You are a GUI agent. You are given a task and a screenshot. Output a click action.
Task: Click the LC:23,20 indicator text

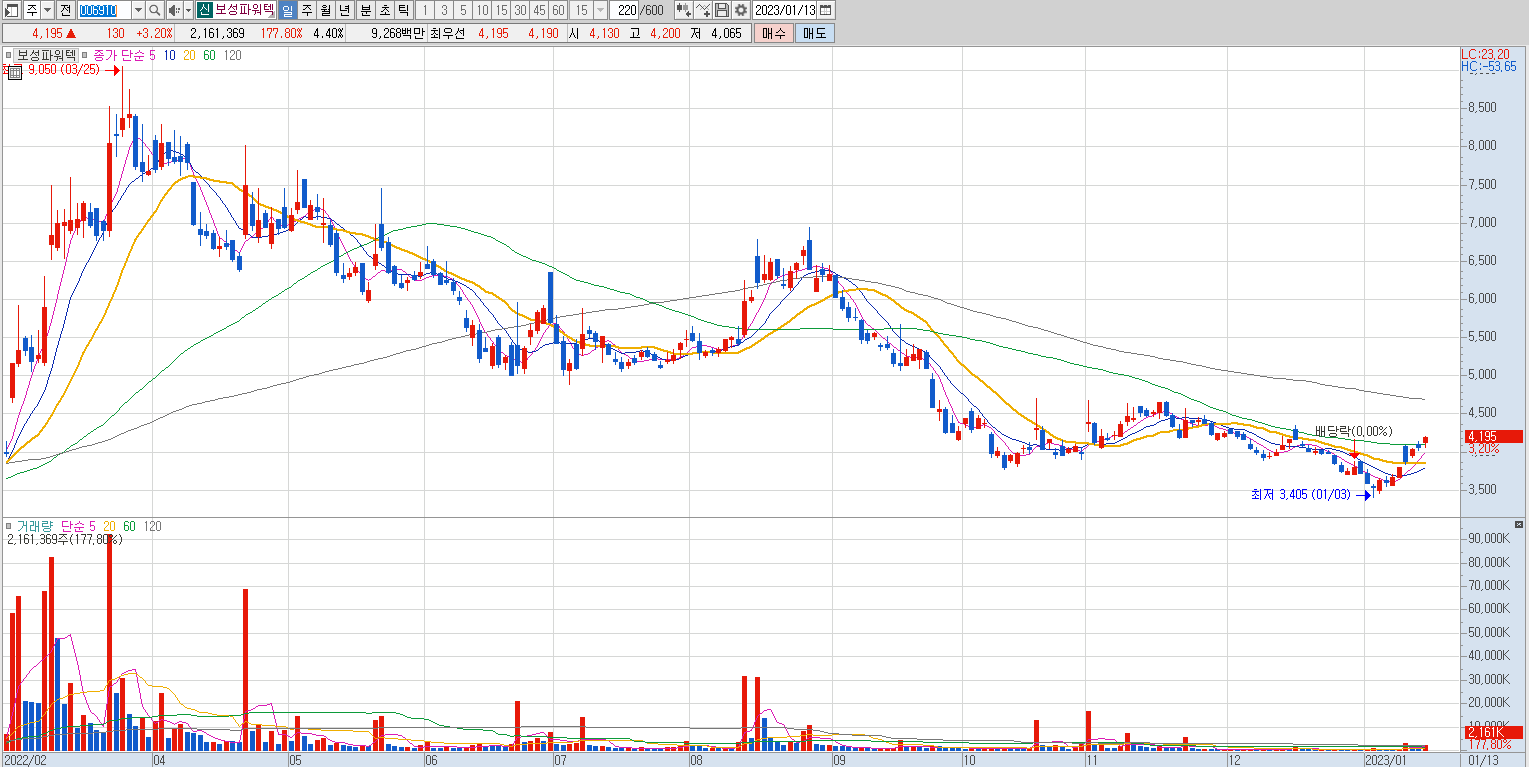[x=1485, y=54]
